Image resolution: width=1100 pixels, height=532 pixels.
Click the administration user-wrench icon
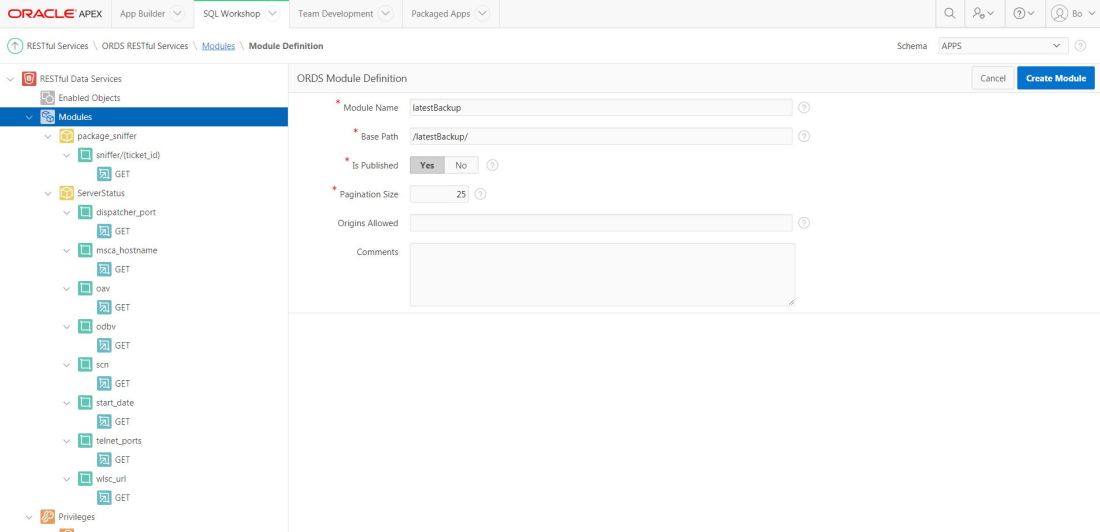pyautogui.click(x=983, y=14)
